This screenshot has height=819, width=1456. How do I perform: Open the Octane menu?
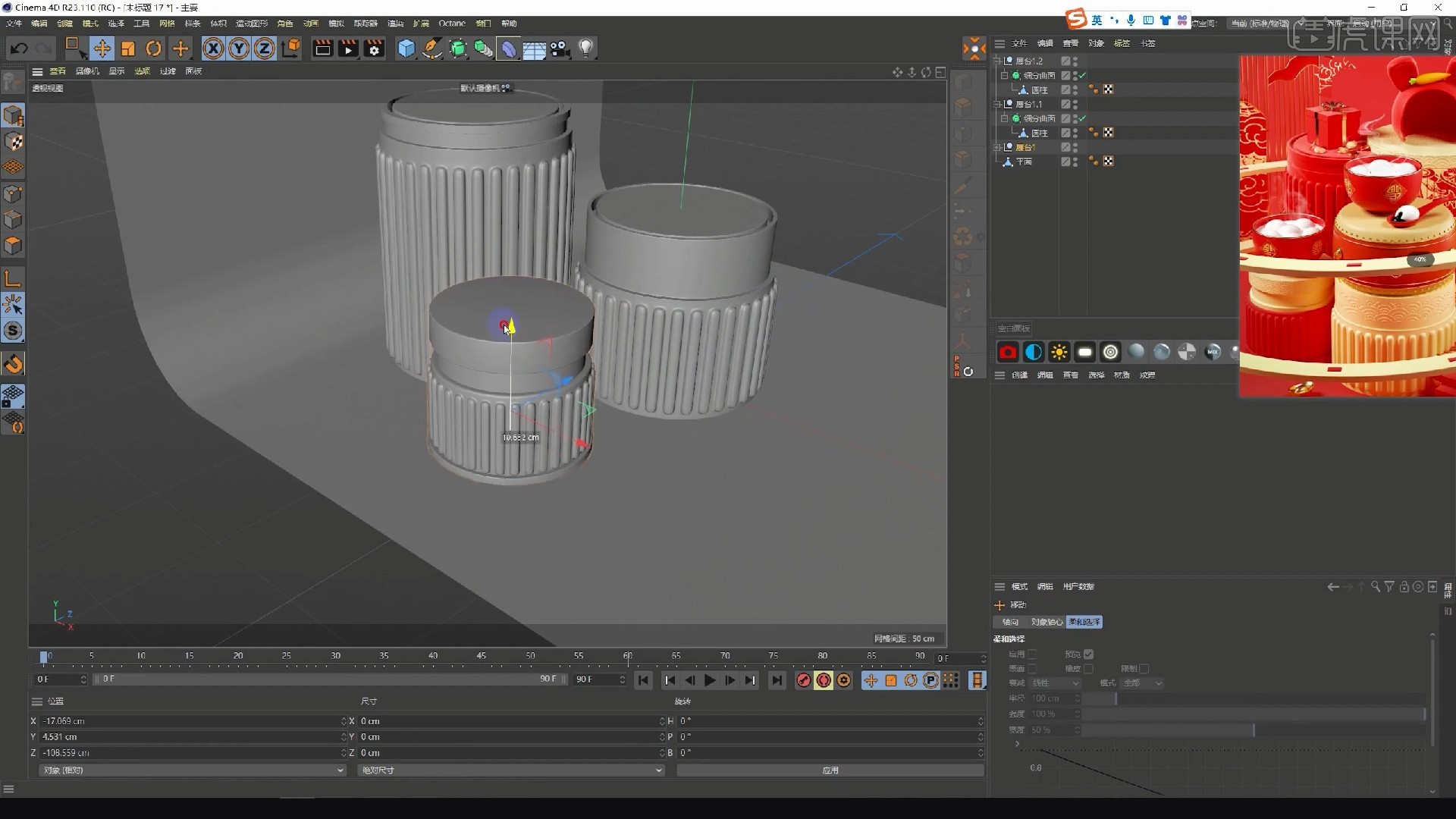coord(452,24)
